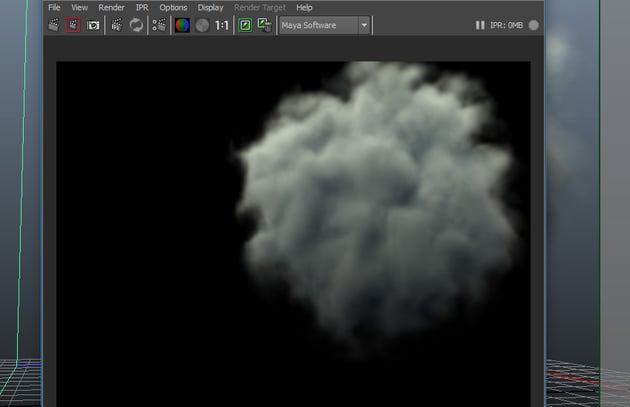Click the Redo previous IPR render icon
Image resolution: width=630 pixels, height=407 pixels.
(117, 25)
